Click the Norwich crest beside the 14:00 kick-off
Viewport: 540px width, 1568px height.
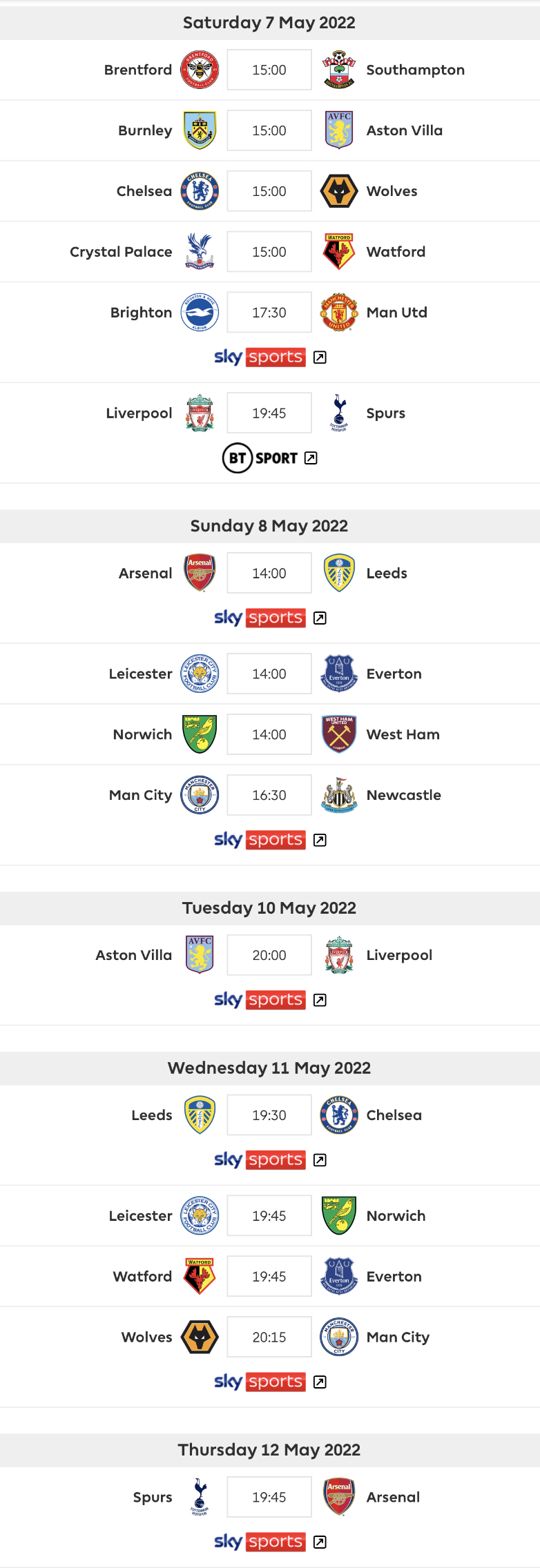200,734
